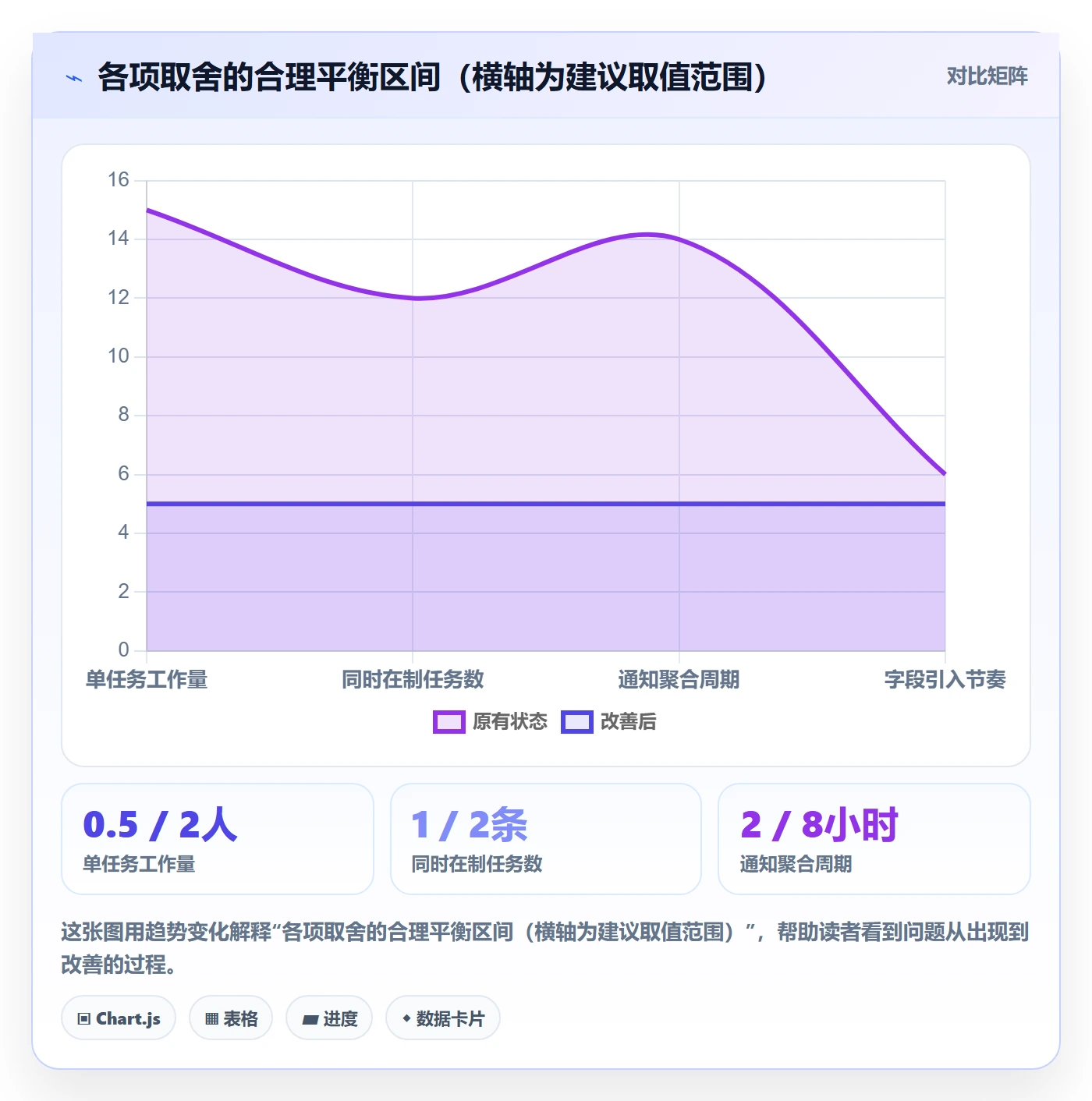Click the 1 / 2条 metric value
Viewport: 1092px width, 1101px height.
click(x=470, y=825)
